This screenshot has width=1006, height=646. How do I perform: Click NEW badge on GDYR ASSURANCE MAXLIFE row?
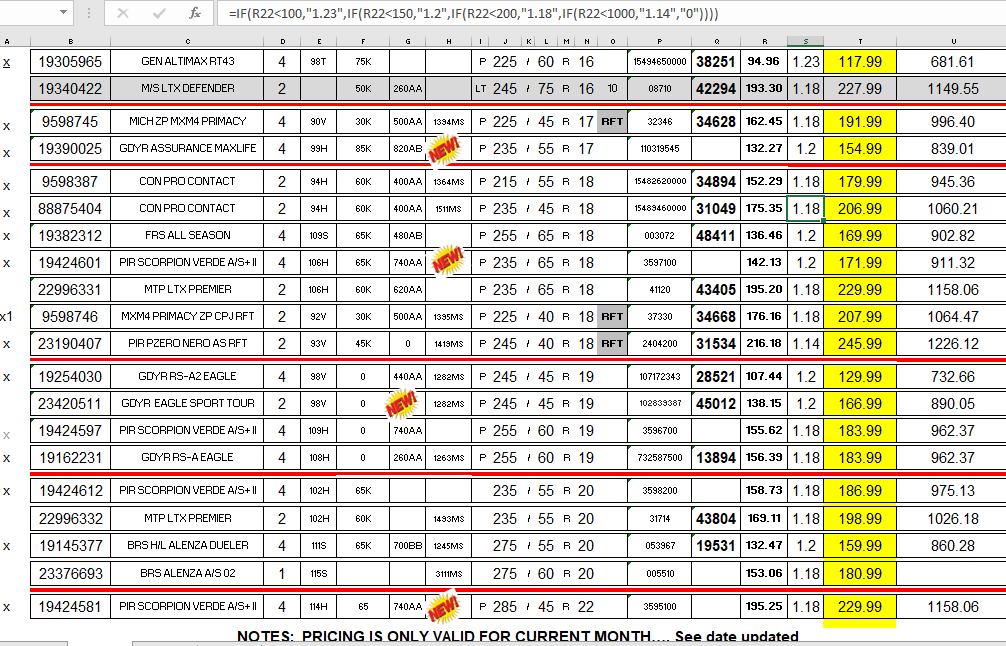tap(444, 149)
